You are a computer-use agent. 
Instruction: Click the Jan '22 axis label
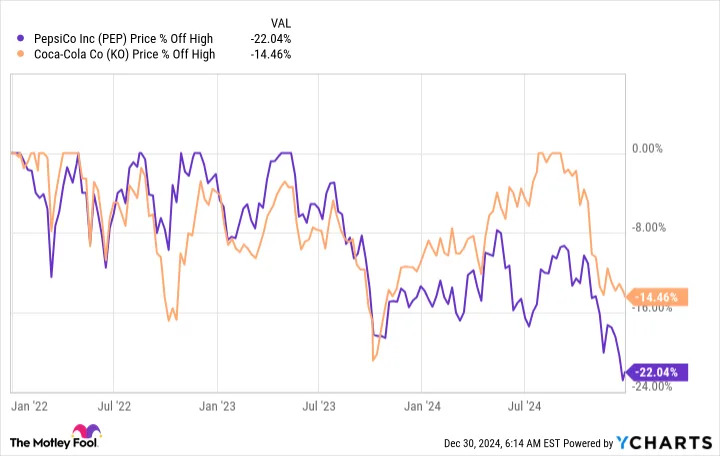coord(29,406)
